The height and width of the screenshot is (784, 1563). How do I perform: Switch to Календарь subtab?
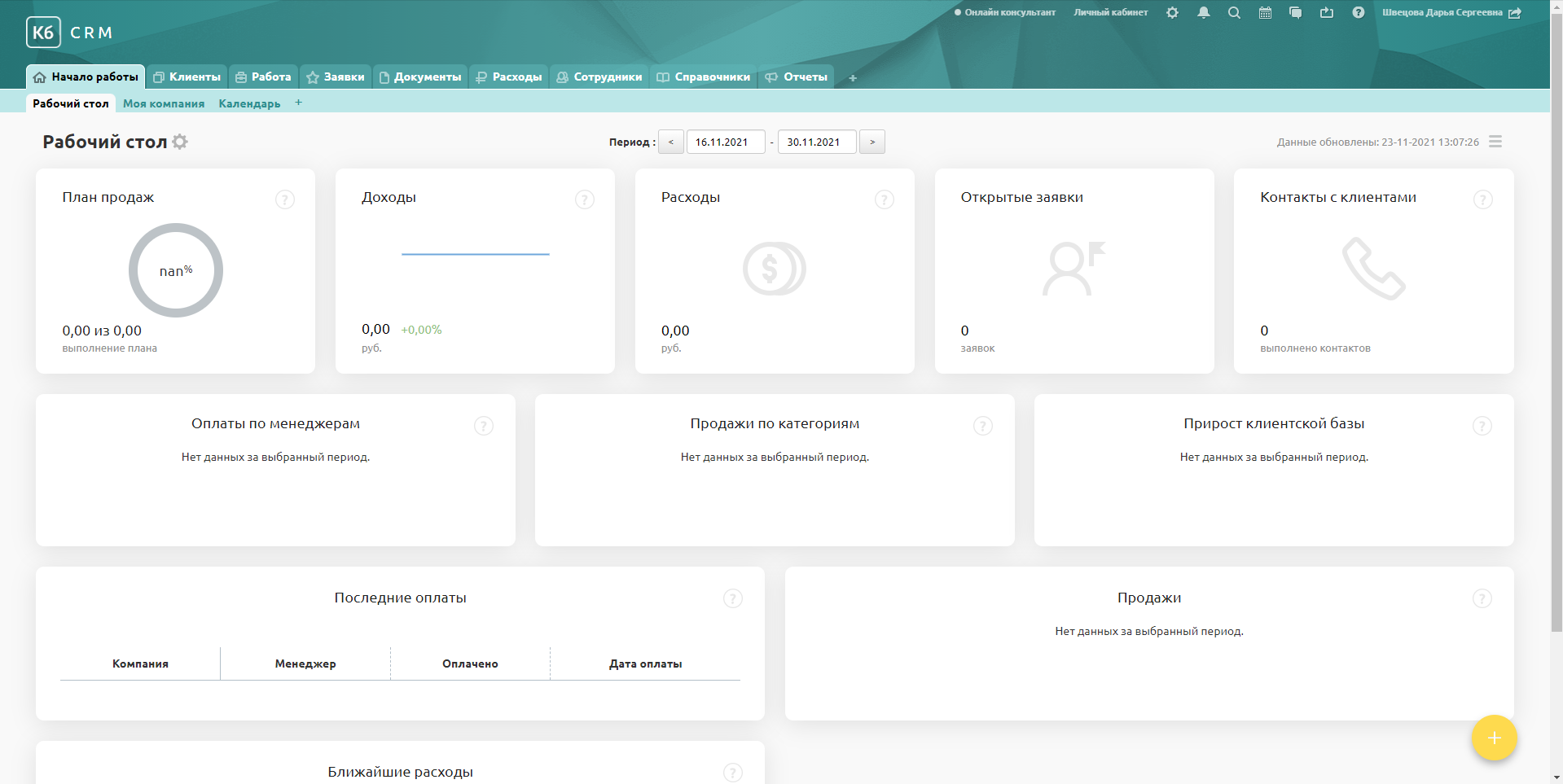coord(249,103)
